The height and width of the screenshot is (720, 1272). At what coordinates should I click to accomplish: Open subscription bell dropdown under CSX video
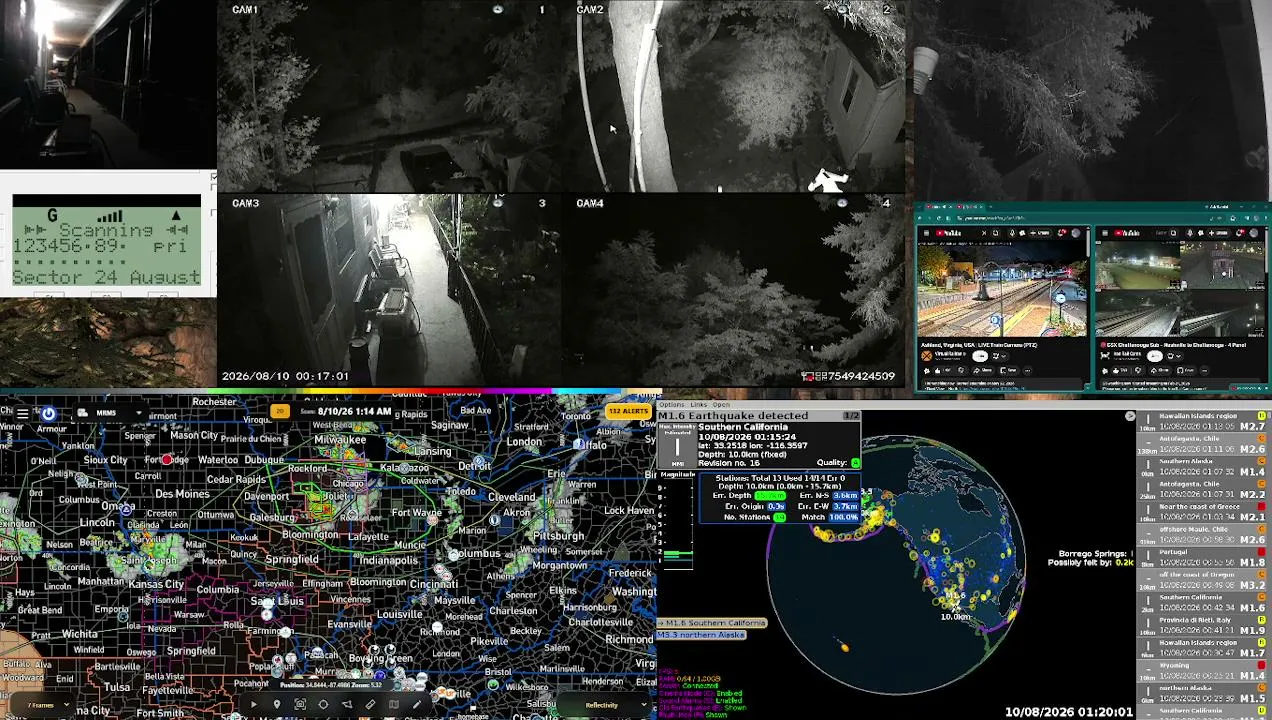click(1174, 356)
